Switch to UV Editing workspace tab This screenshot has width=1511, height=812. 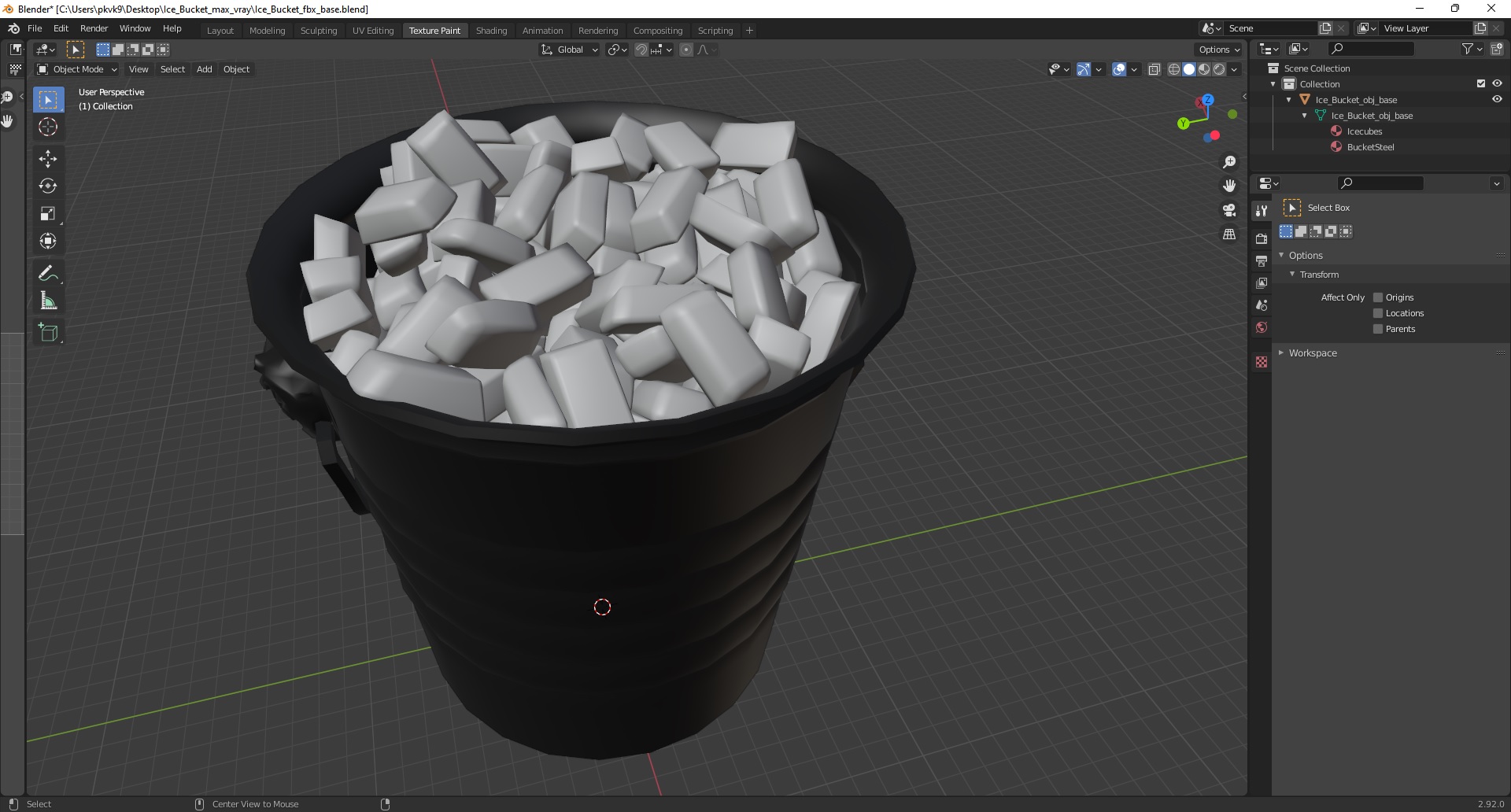click(x=373, y=31)
